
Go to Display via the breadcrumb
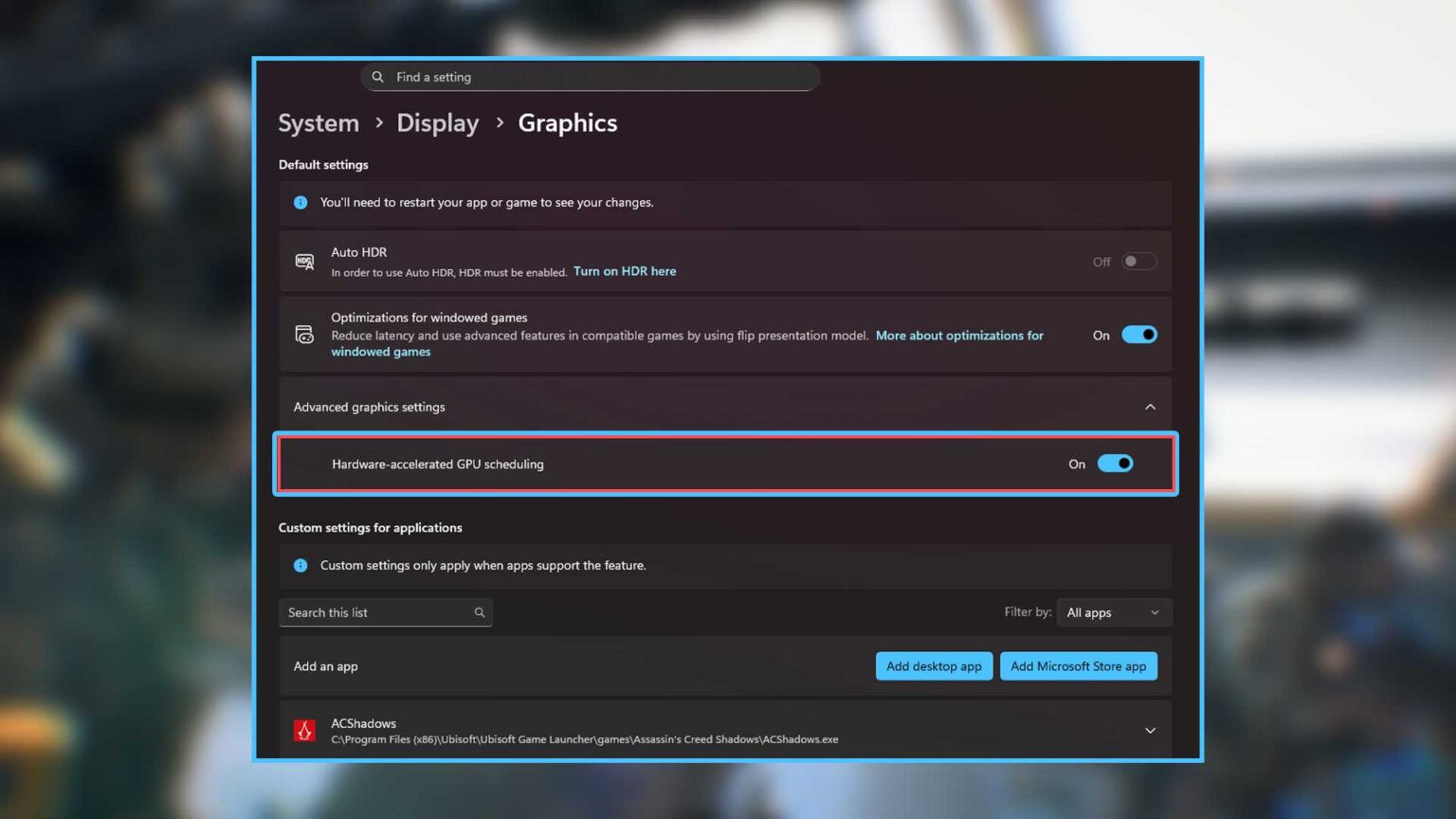pyautogui.click(x=437, y=122)
